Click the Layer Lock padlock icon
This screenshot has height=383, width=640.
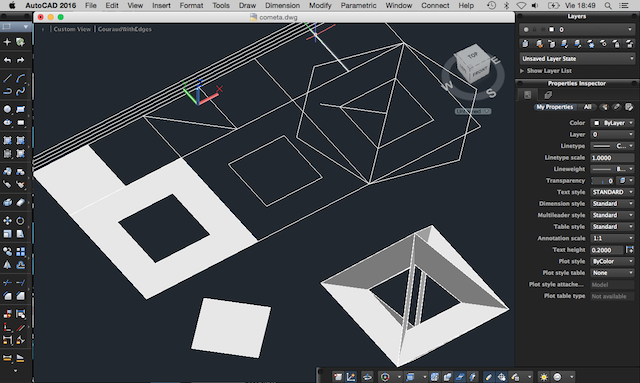point(616,44)
